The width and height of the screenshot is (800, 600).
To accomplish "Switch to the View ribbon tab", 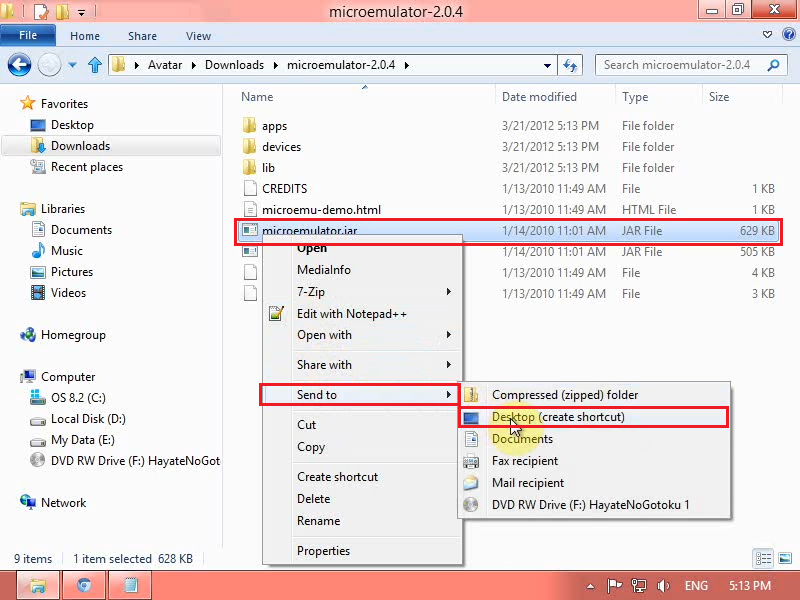I will point(198,36).
